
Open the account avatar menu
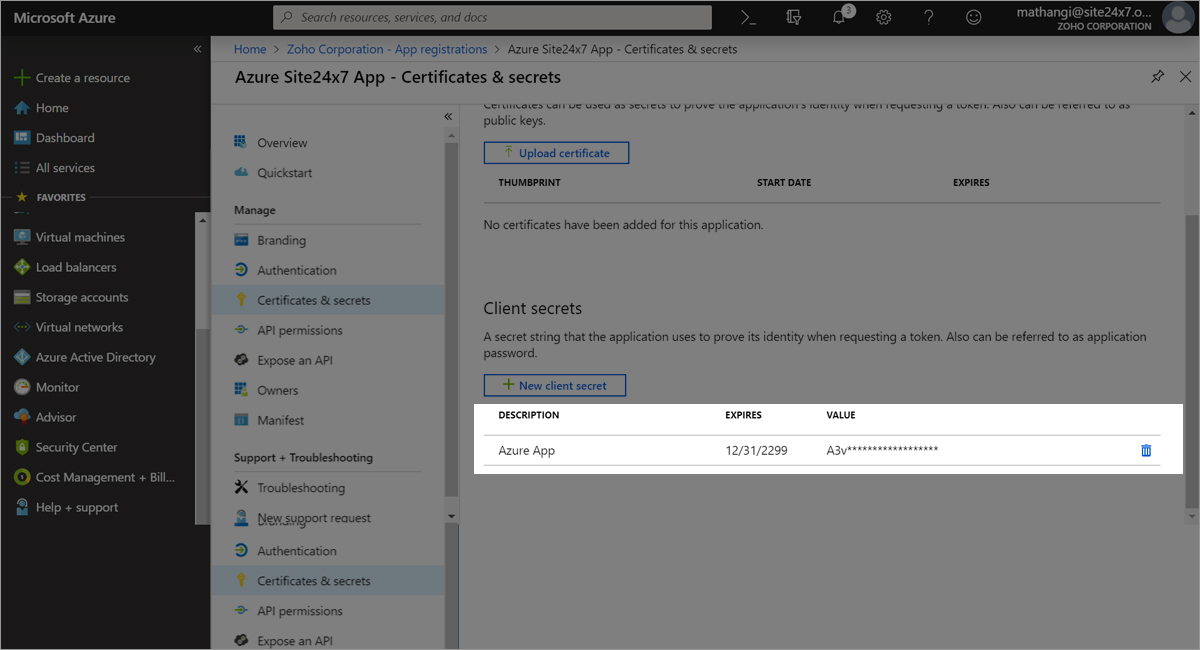point(1179,17)
